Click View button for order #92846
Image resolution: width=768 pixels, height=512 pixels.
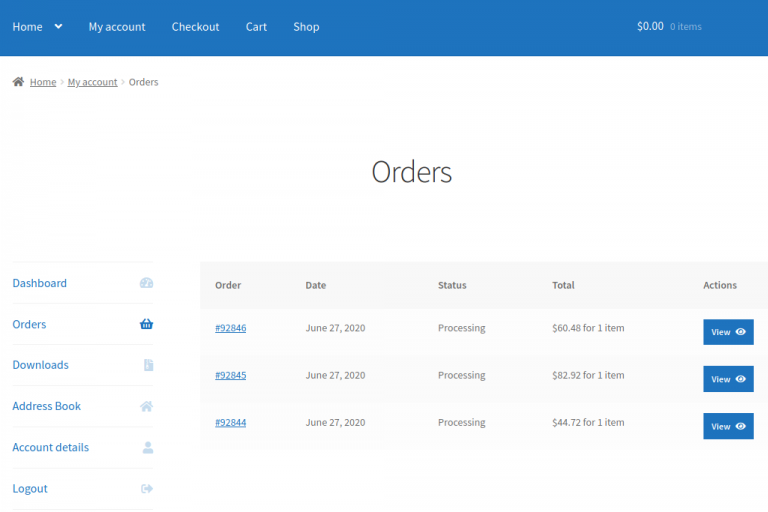[x=728, y=332]
